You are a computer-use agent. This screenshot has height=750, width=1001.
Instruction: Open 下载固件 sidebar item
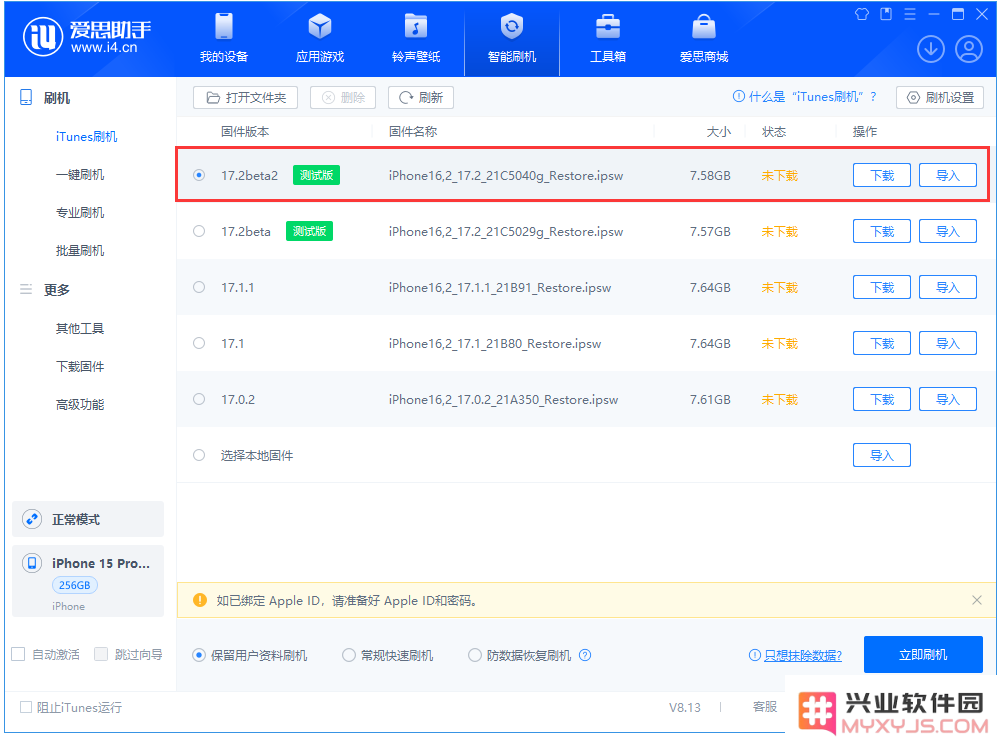point(80,366)
